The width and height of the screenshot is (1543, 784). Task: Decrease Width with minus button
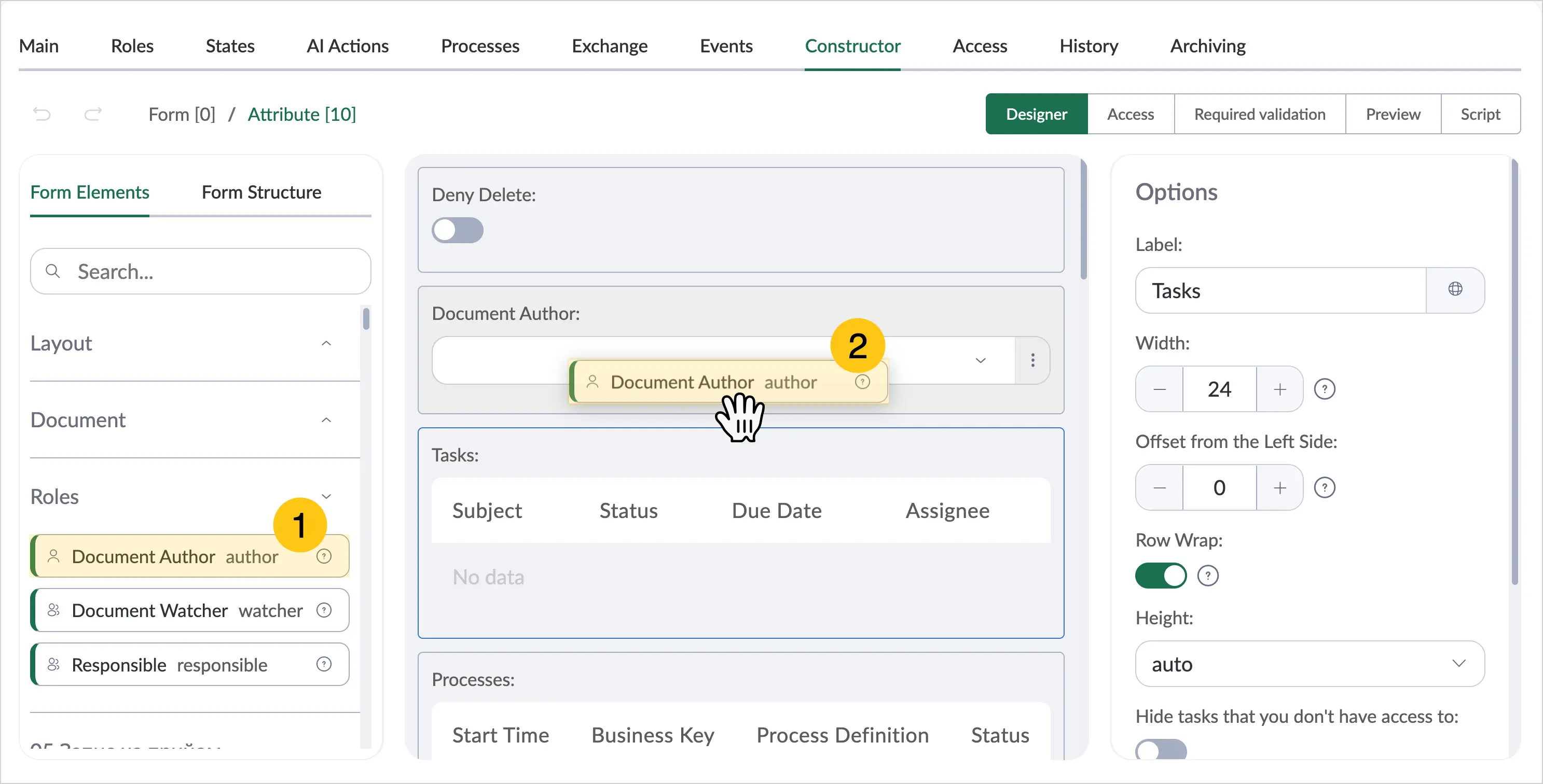[x=1160, y=389]
